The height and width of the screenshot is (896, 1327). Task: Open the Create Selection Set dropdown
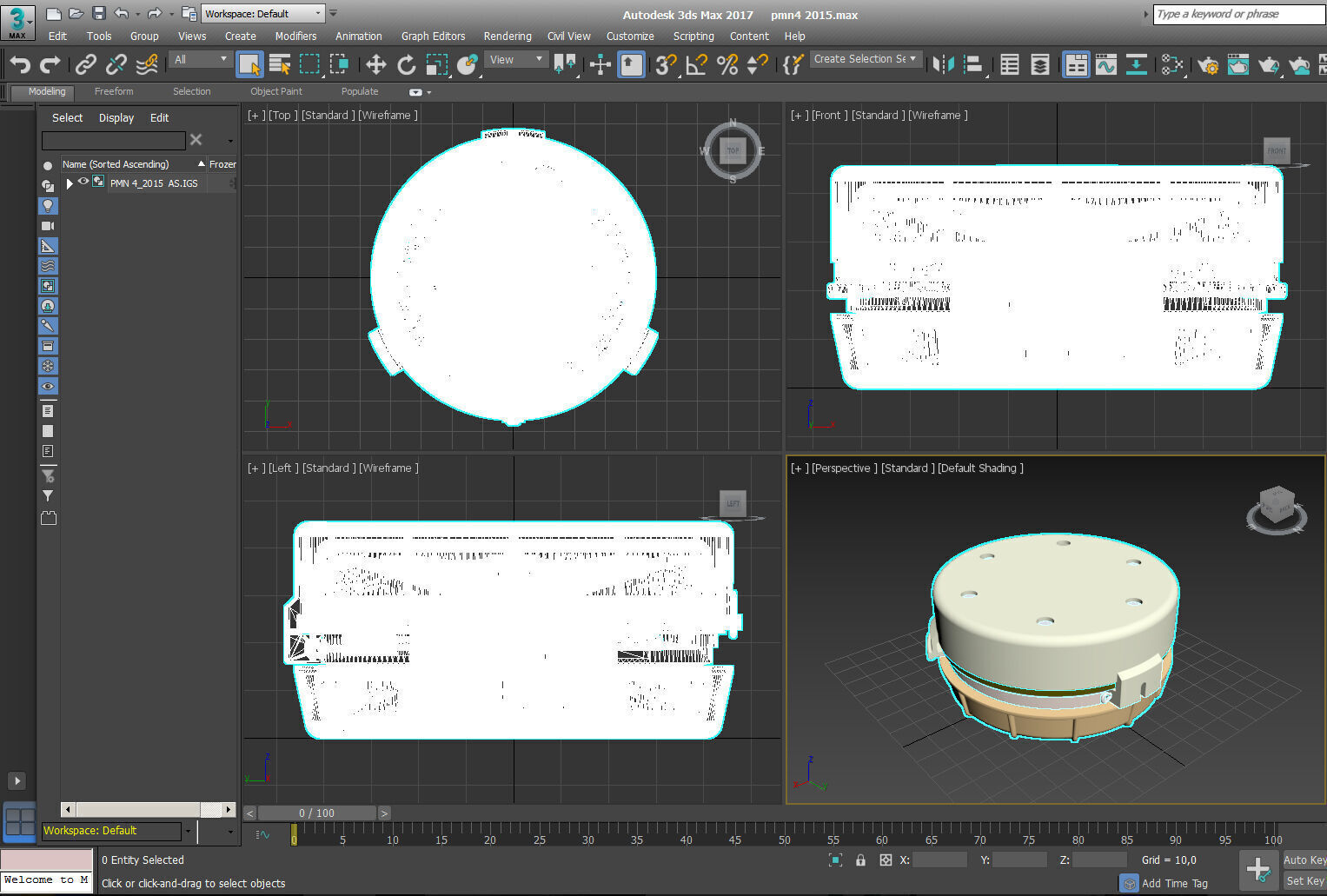click(x=865, y=59)
